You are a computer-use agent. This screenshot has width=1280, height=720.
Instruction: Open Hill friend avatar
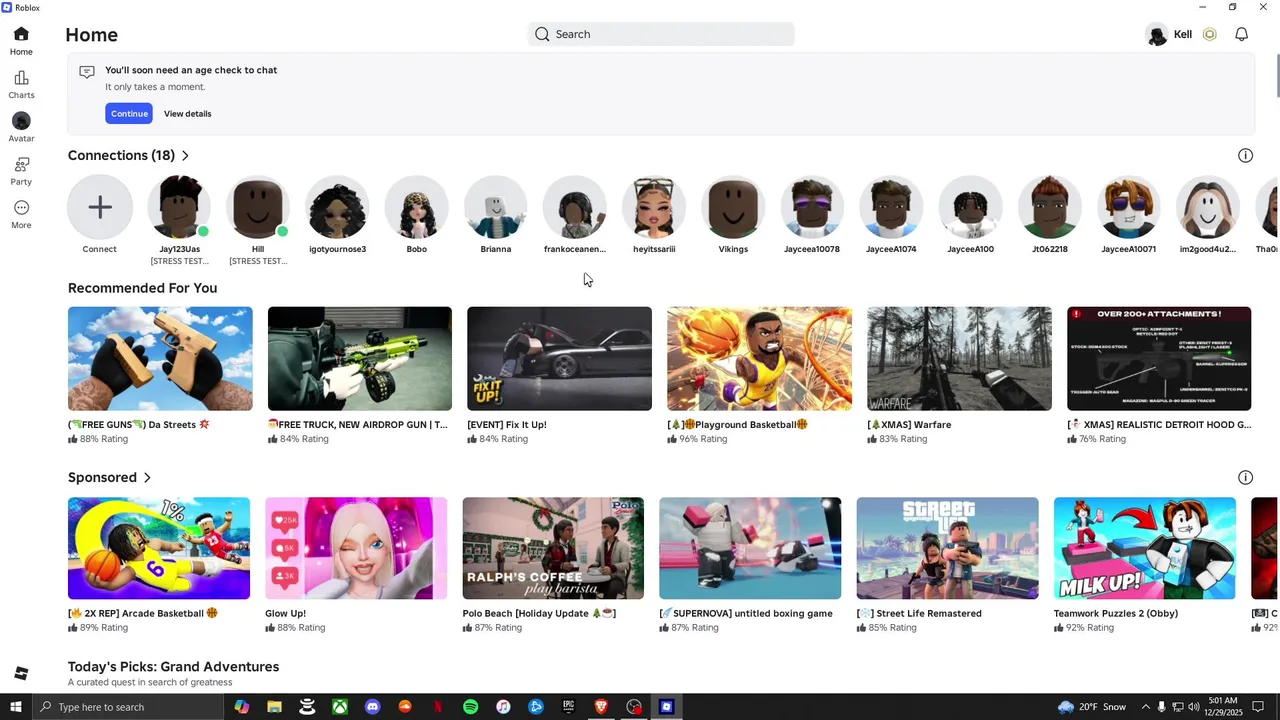(x=258, y=207)
